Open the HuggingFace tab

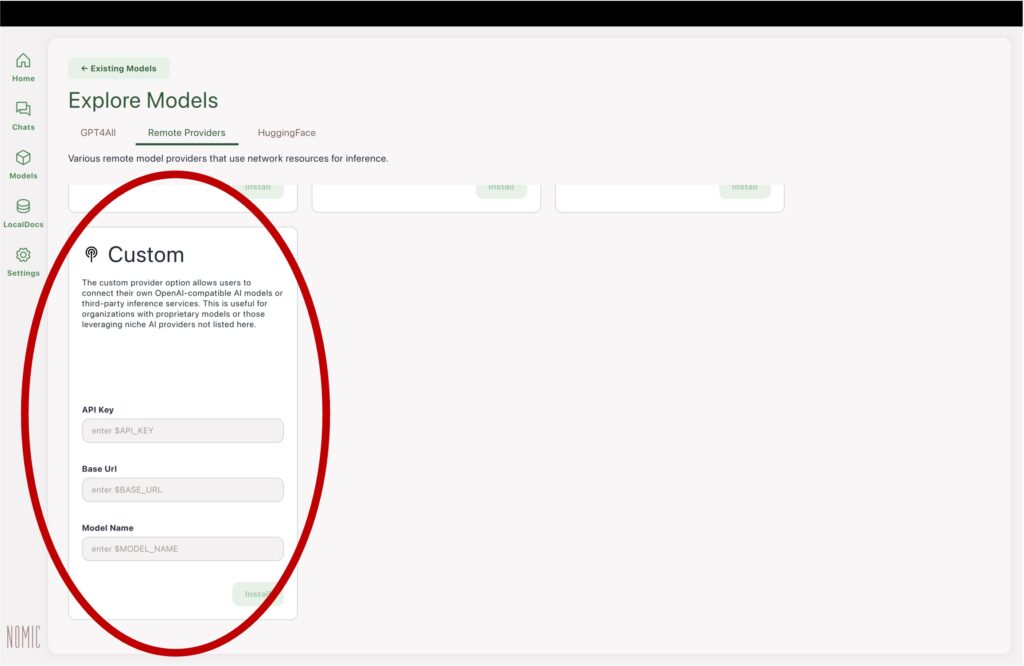tap(286, 133)
